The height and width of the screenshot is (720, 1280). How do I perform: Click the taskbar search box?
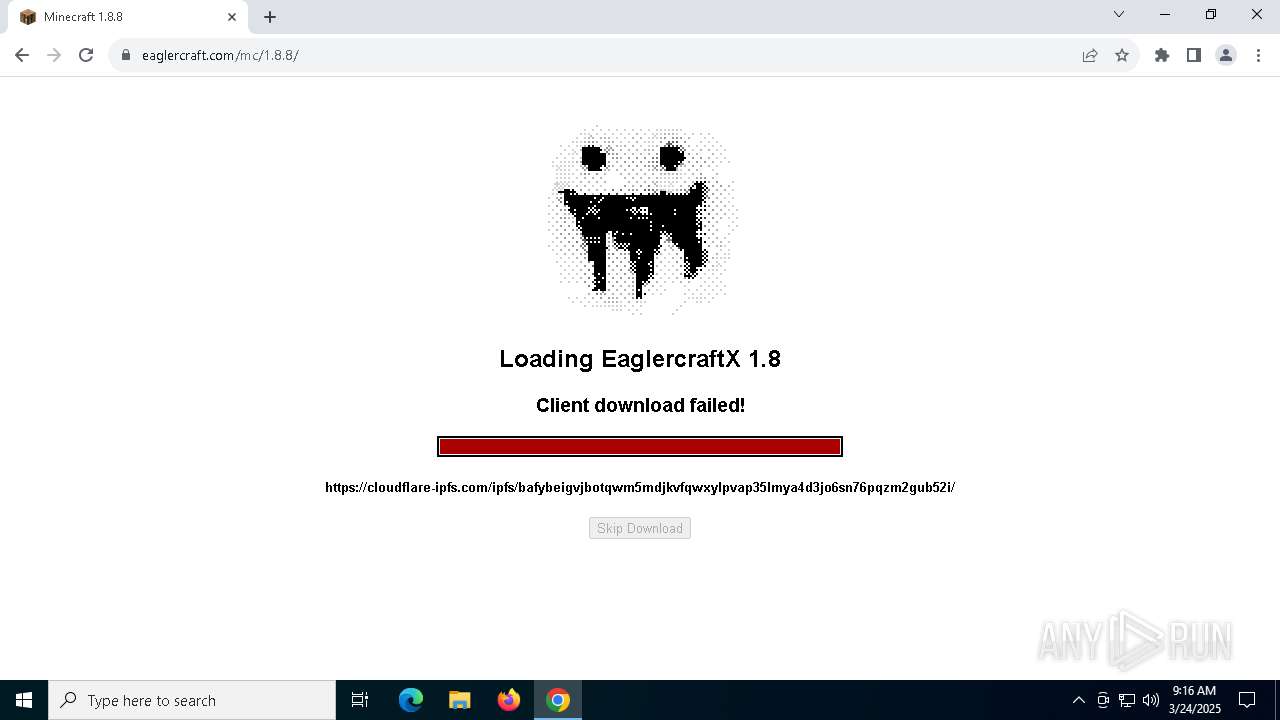click(192, 700)
